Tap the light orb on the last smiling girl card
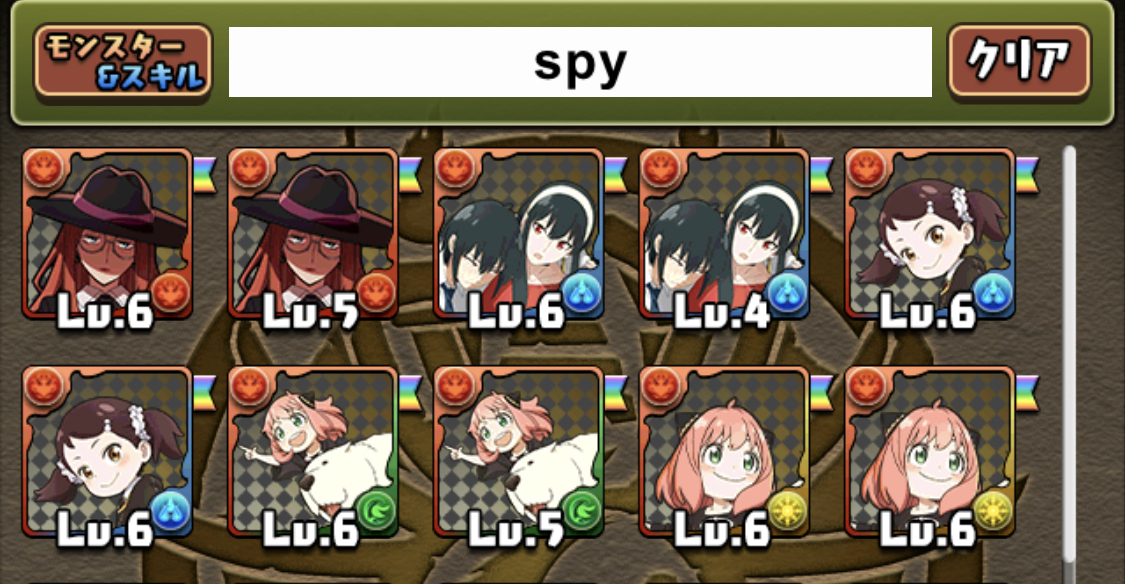This screenshot has width=1125, height=584. (x=993, y=512)
